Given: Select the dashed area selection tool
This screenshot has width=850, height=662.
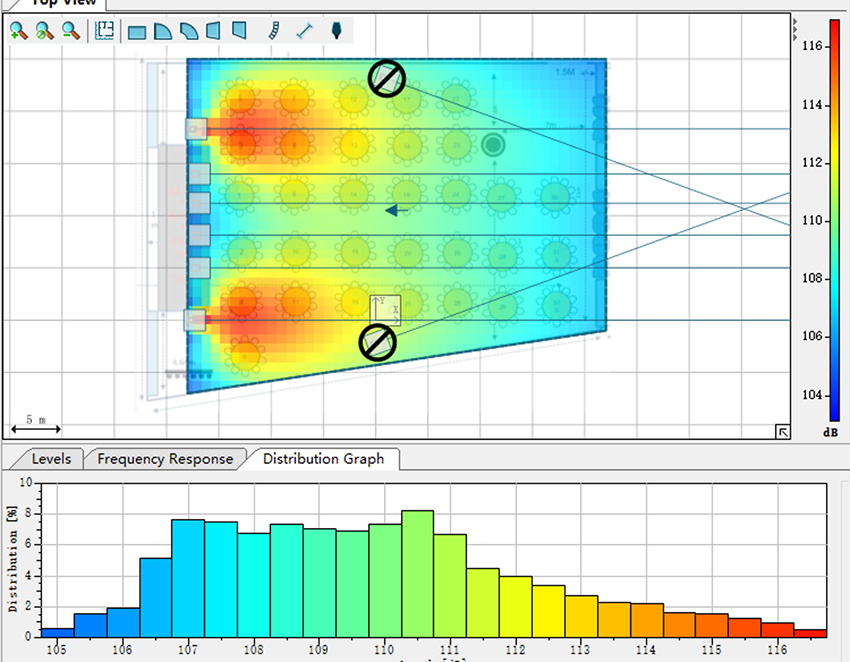Looking at the screenshot, I should 104,31.
